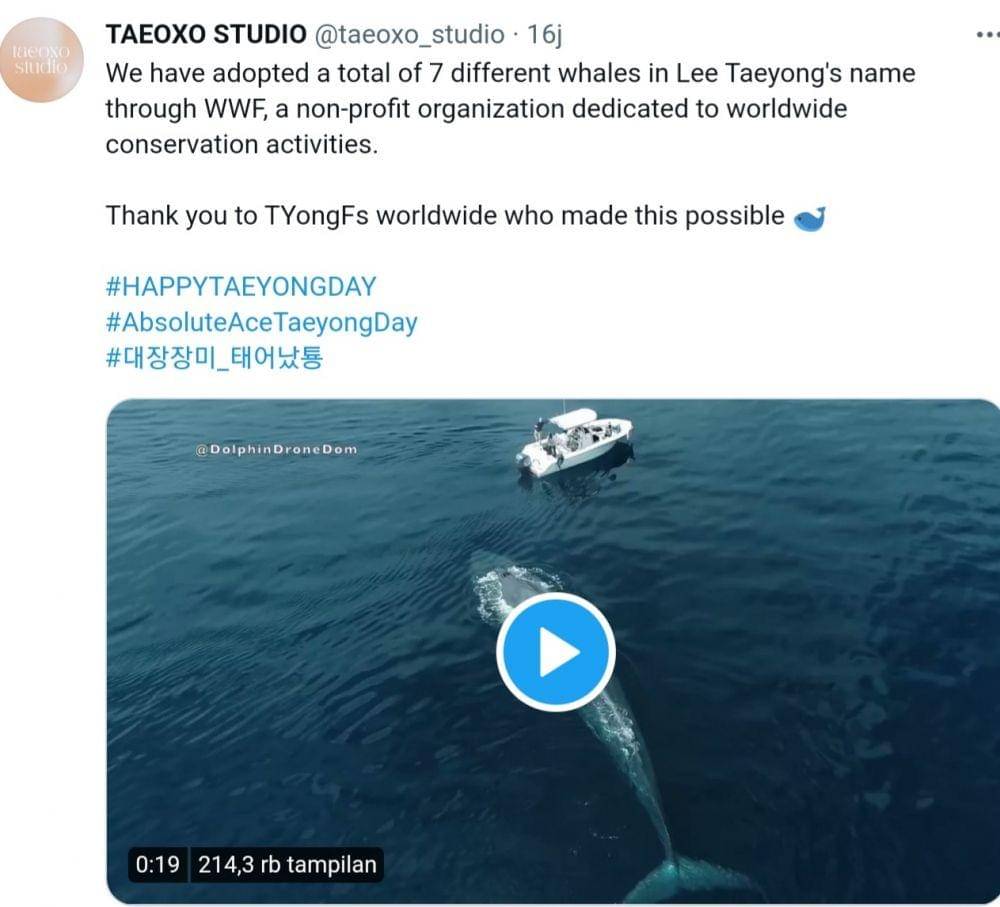Click the white boat in the video

pos(575,440)
